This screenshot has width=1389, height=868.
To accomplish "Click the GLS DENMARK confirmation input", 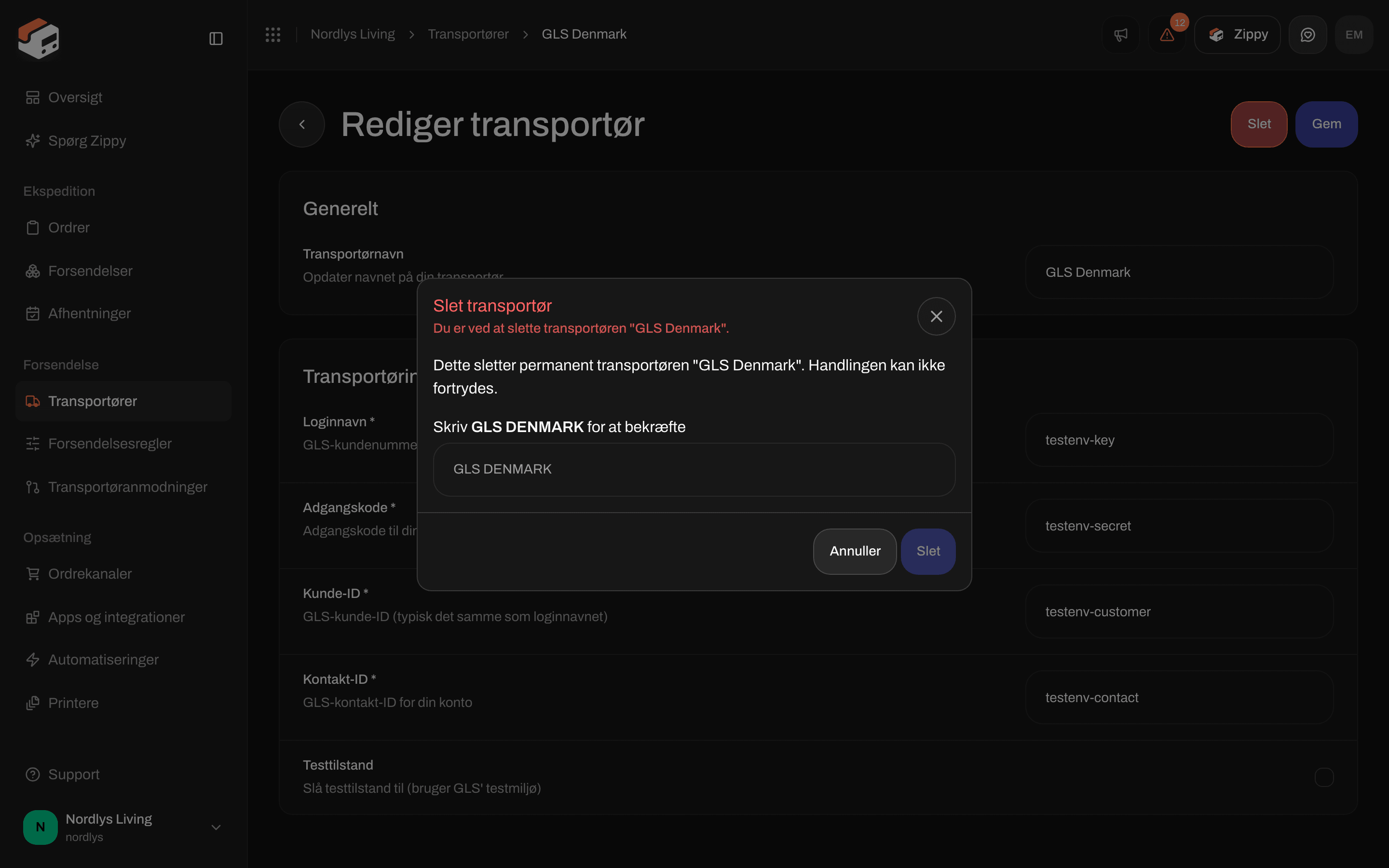I will click(x=694, y=469).
